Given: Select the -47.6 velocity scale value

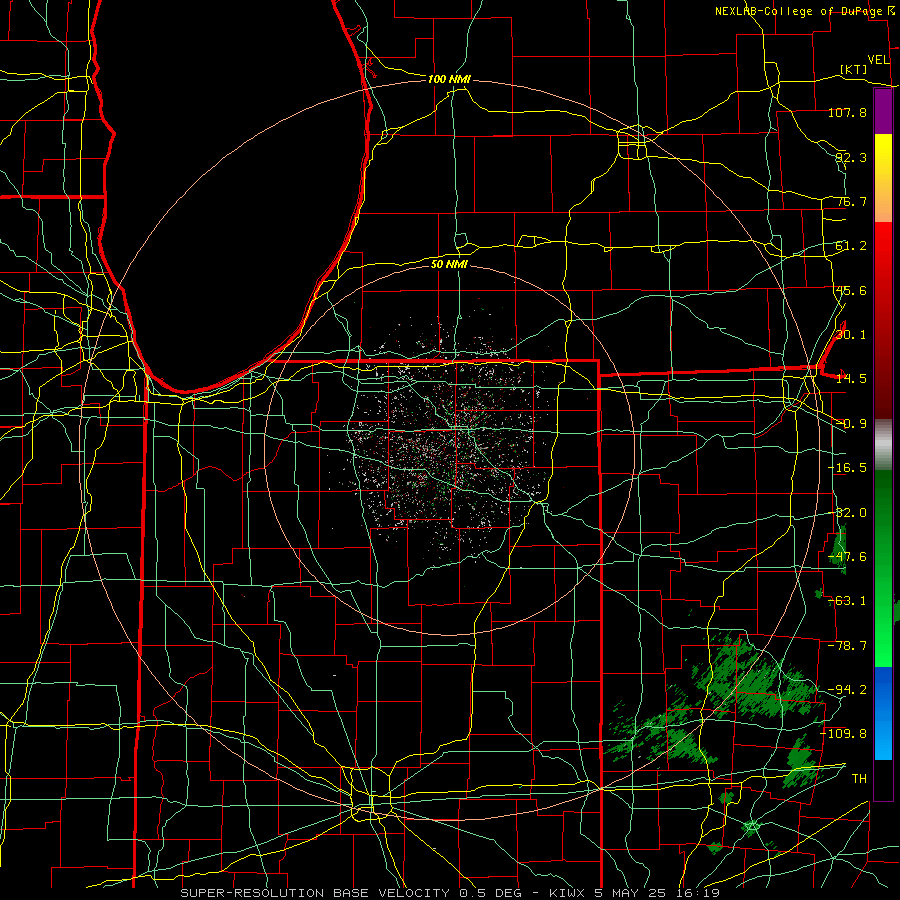Looking at the screenshot, I should pos(847,557).
